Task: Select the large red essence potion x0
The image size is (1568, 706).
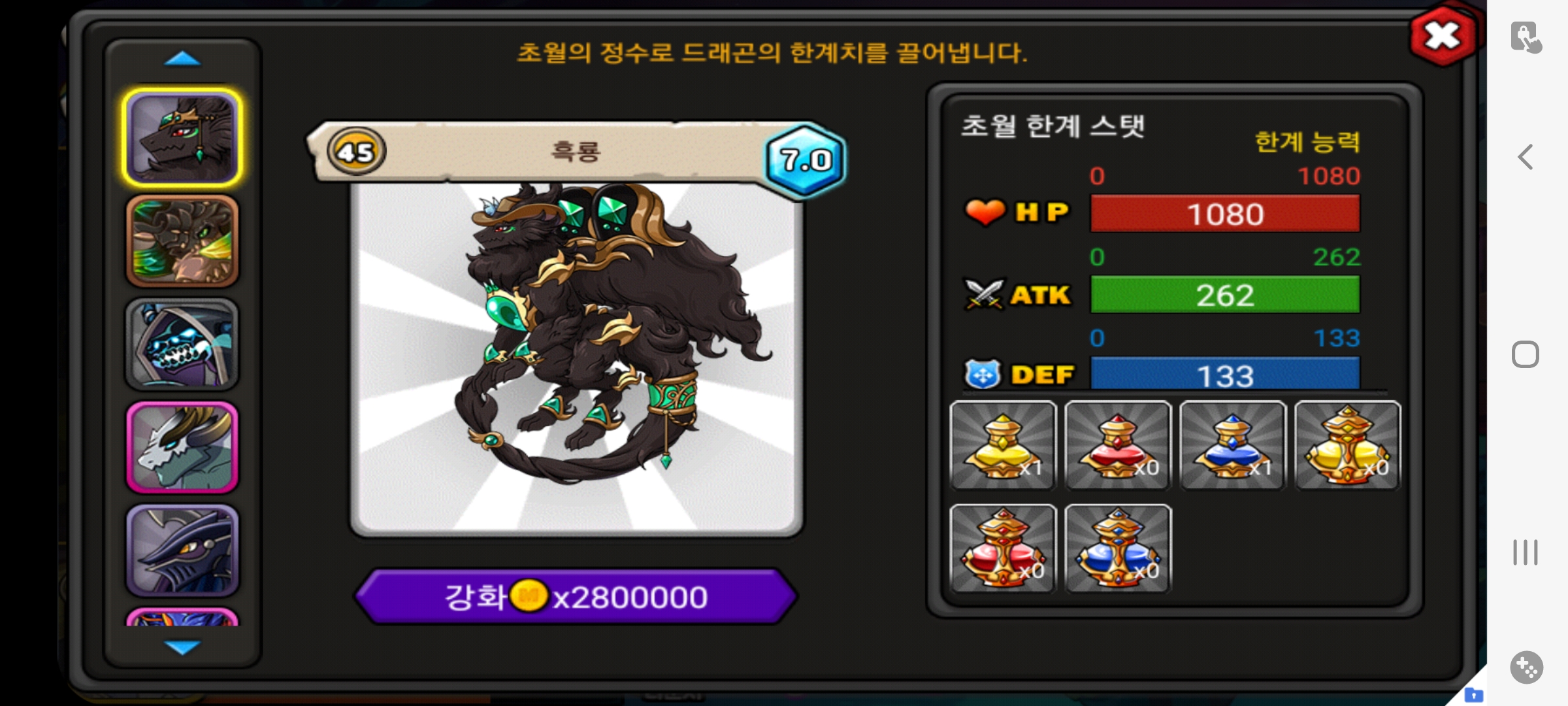Action: [1003, 548]
